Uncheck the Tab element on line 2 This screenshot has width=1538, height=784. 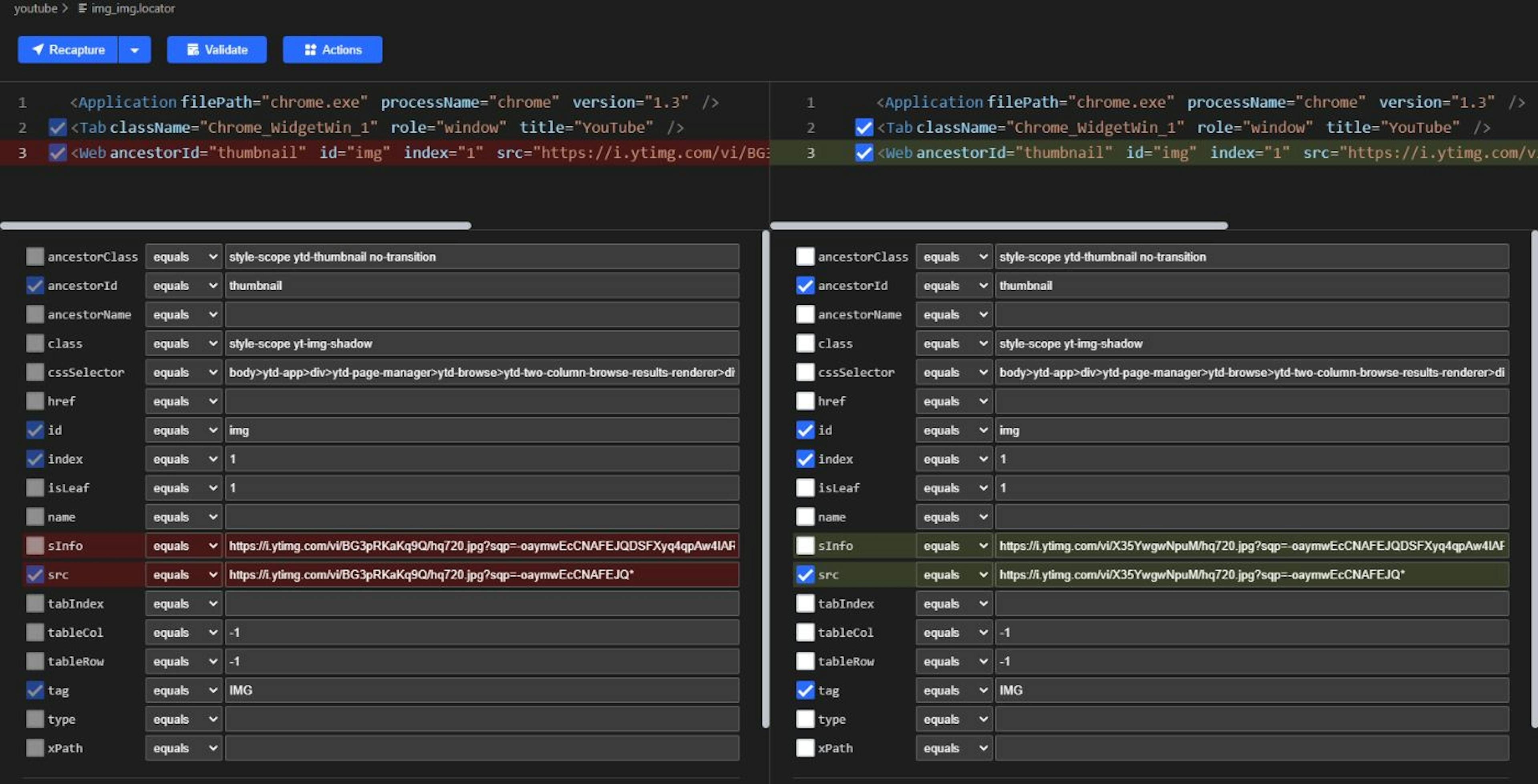coord(57,127)
